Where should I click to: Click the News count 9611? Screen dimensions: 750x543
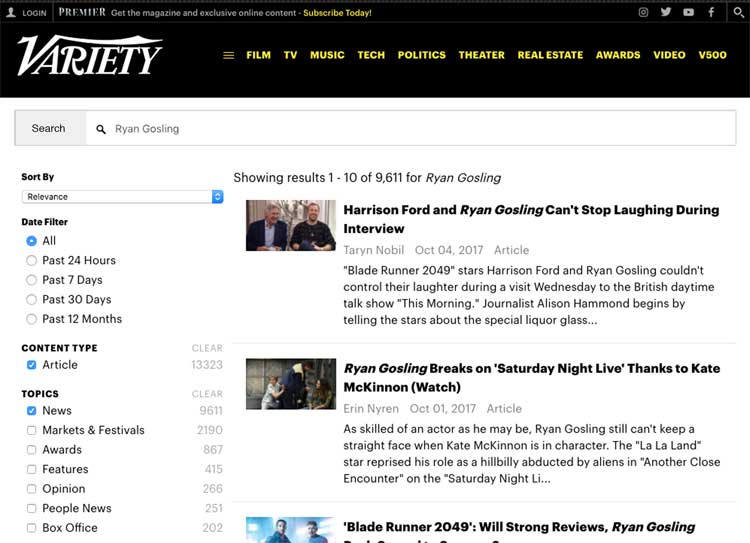coord(211,411)
